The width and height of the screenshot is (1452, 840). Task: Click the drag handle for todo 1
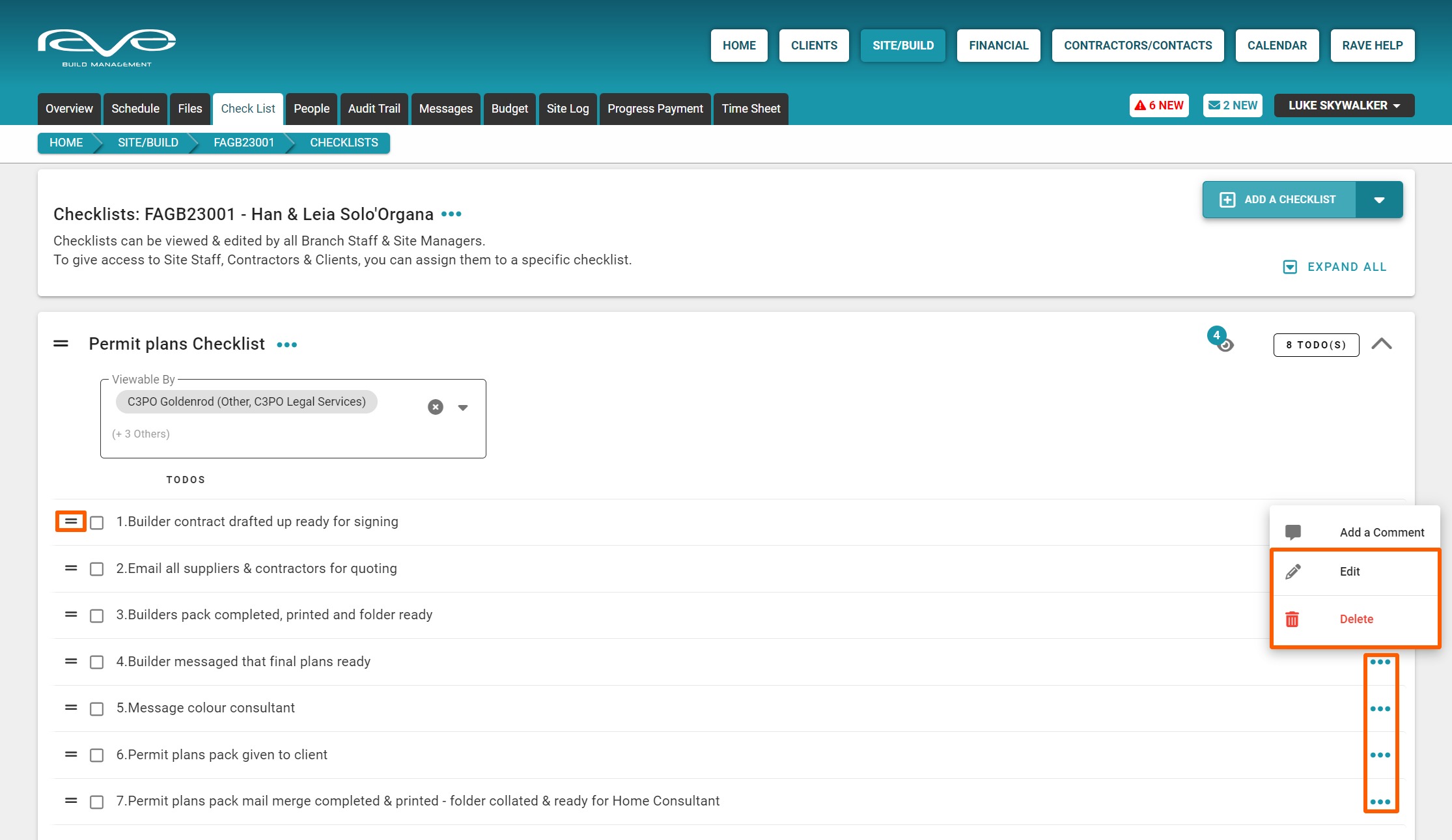tap(71, 522)
